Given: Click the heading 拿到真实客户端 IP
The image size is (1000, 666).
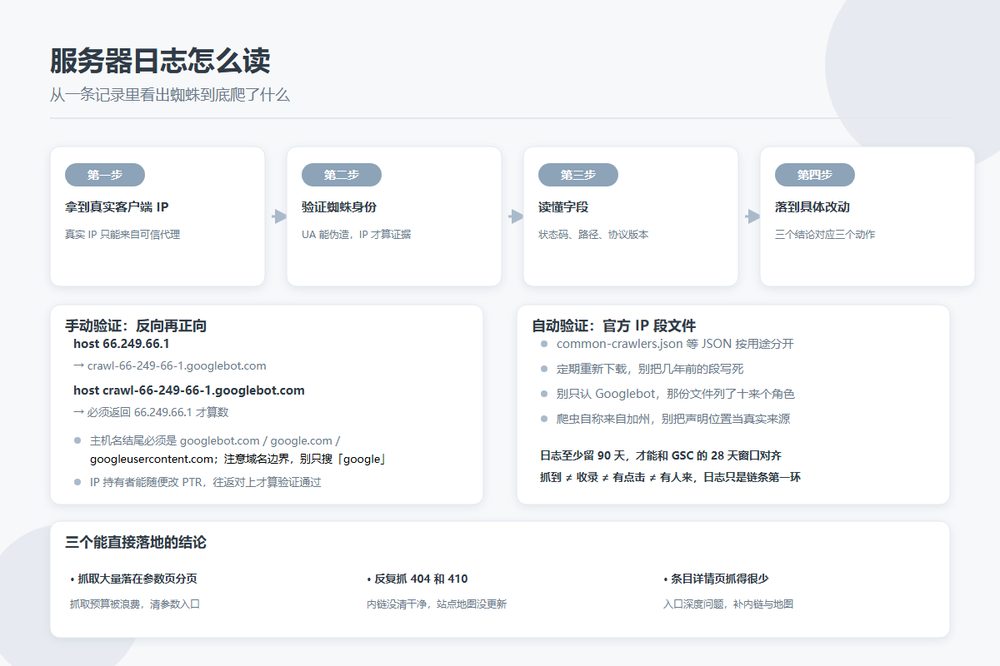Looking at the screenshot, I should [117, 207].
